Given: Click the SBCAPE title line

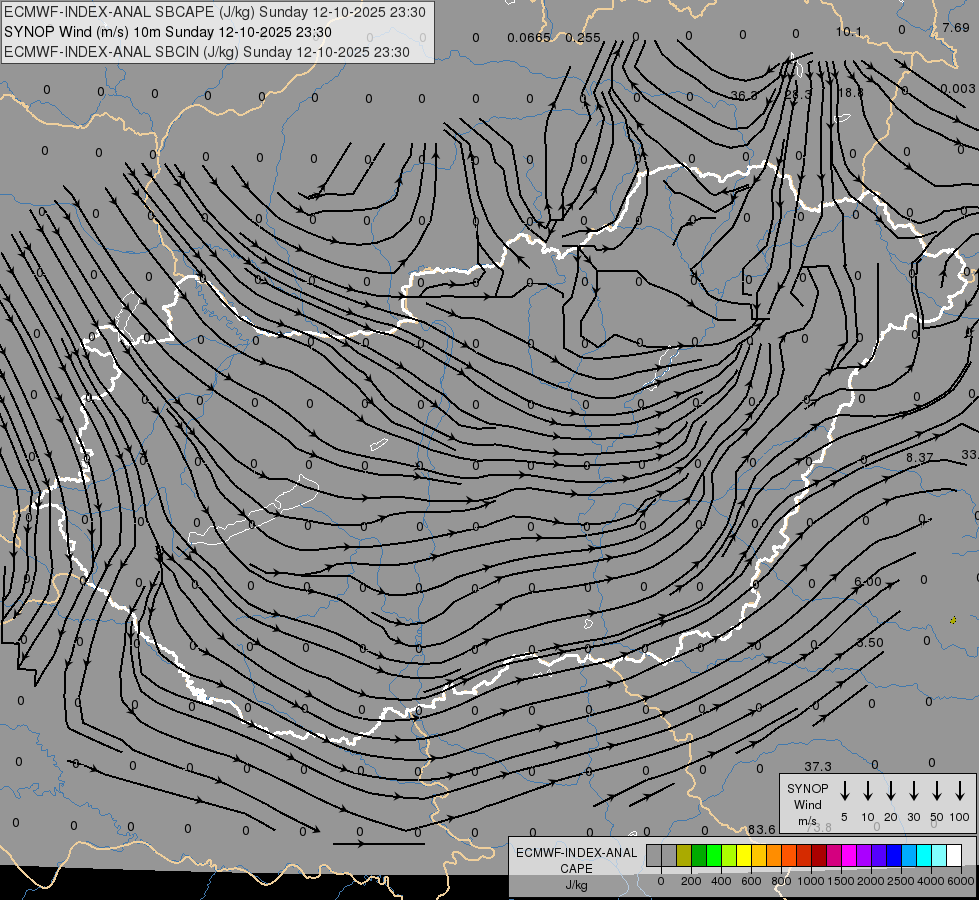Looking at the screenshot, I should [215, 12].
